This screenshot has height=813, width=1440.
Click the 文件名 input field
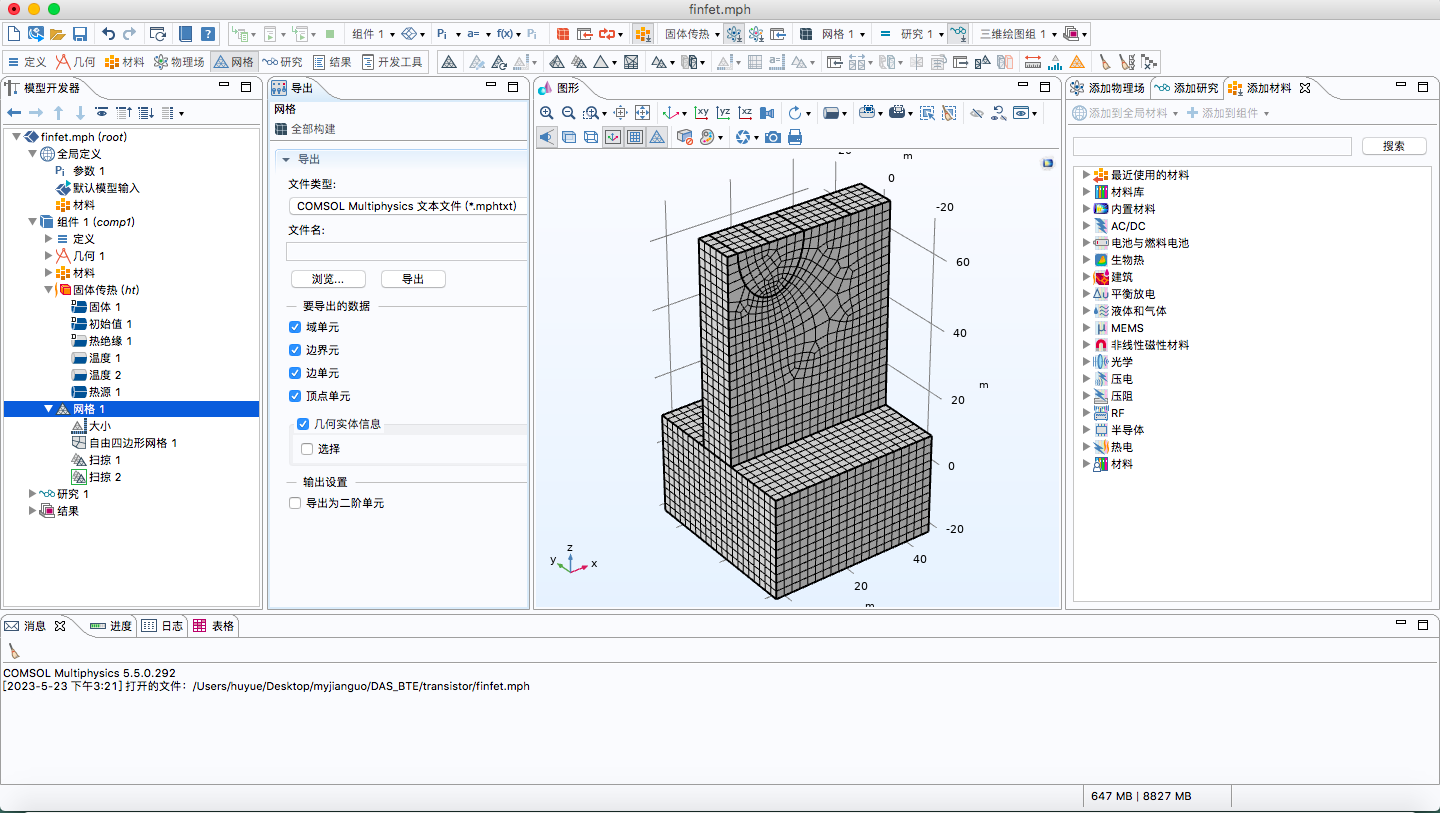point(407,251)
